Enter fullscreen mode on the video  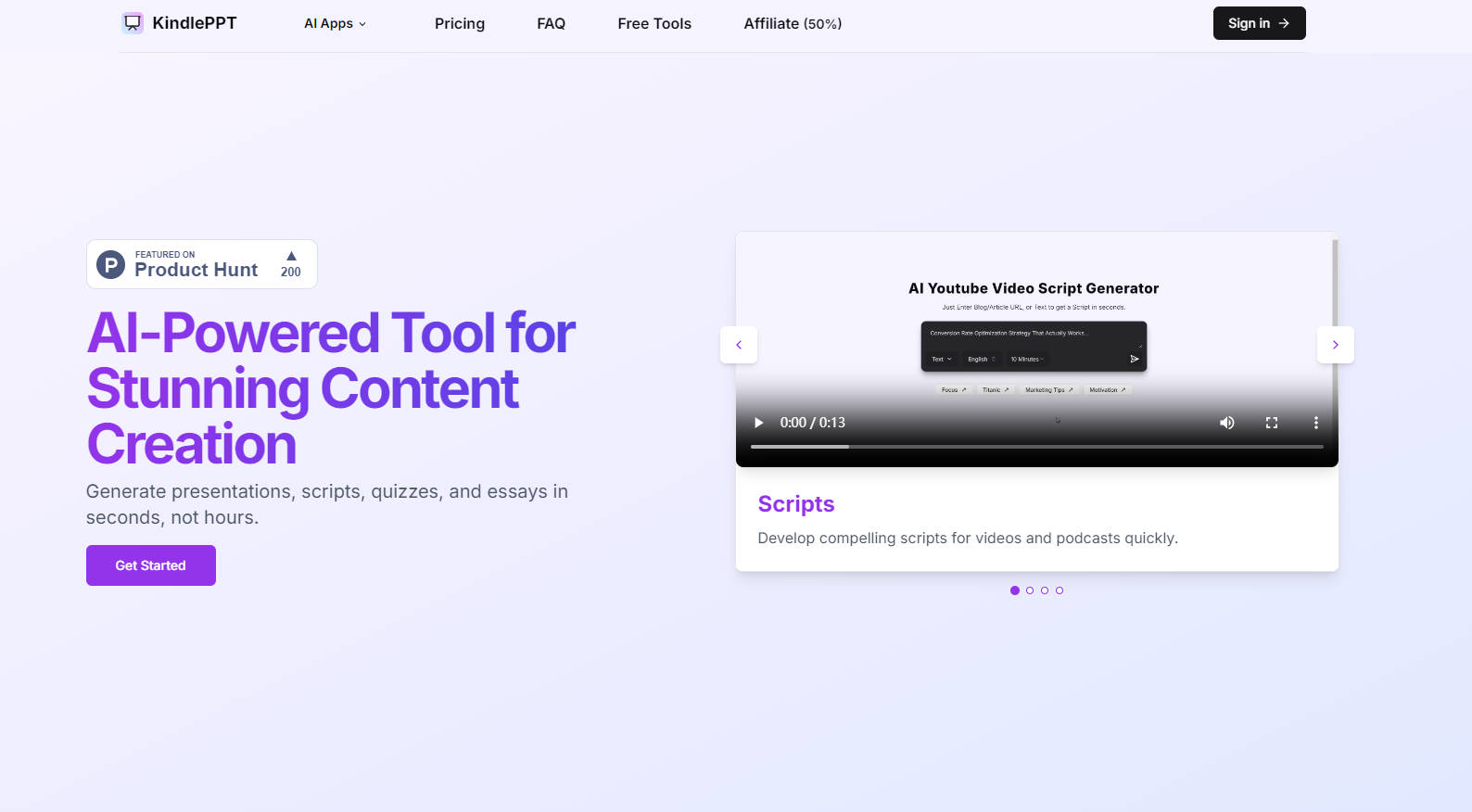pos(1272,423)
